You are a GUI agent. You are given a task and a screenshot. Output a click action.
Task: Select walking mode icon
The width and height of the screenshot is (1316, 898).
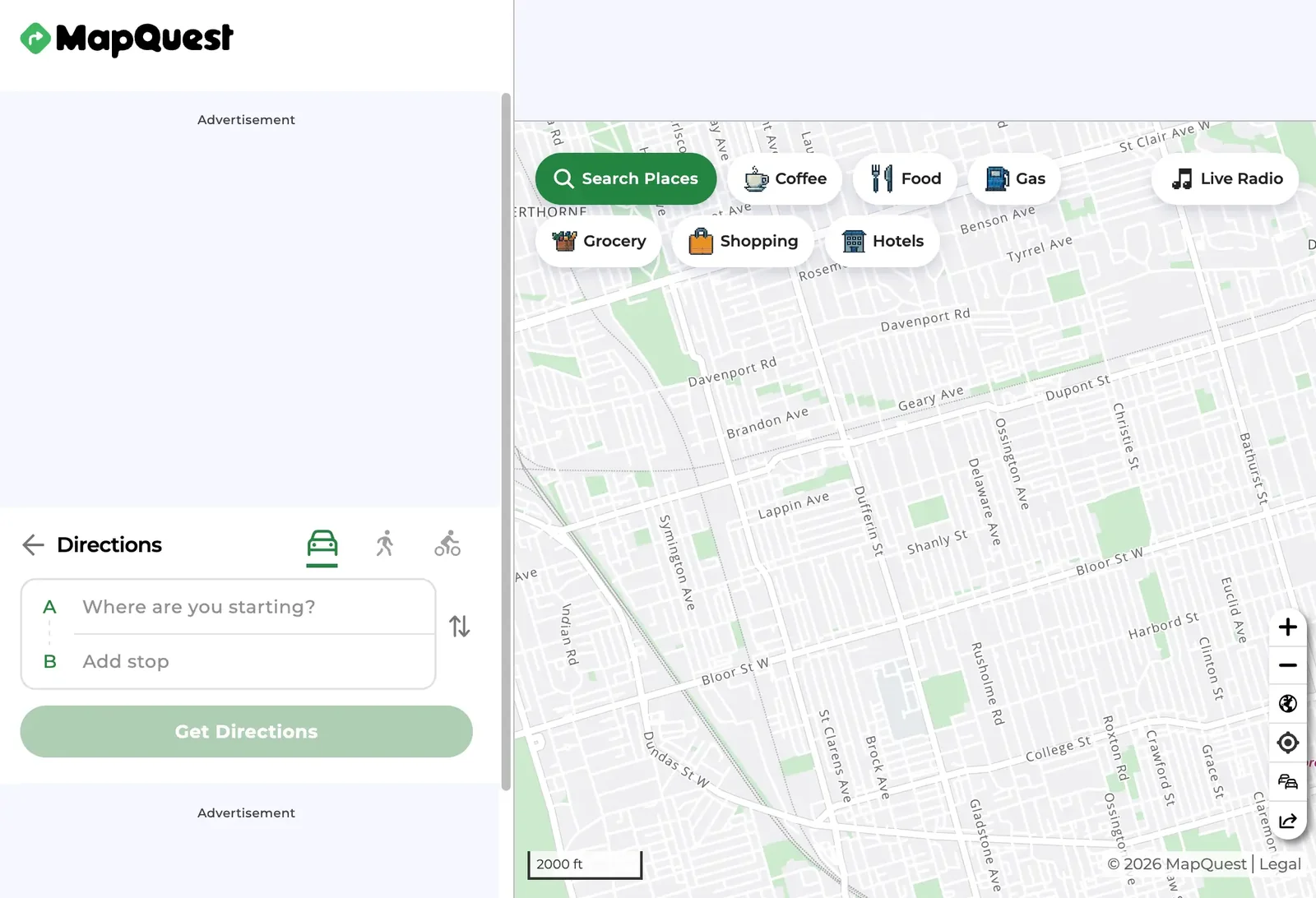tap(385, 544)
